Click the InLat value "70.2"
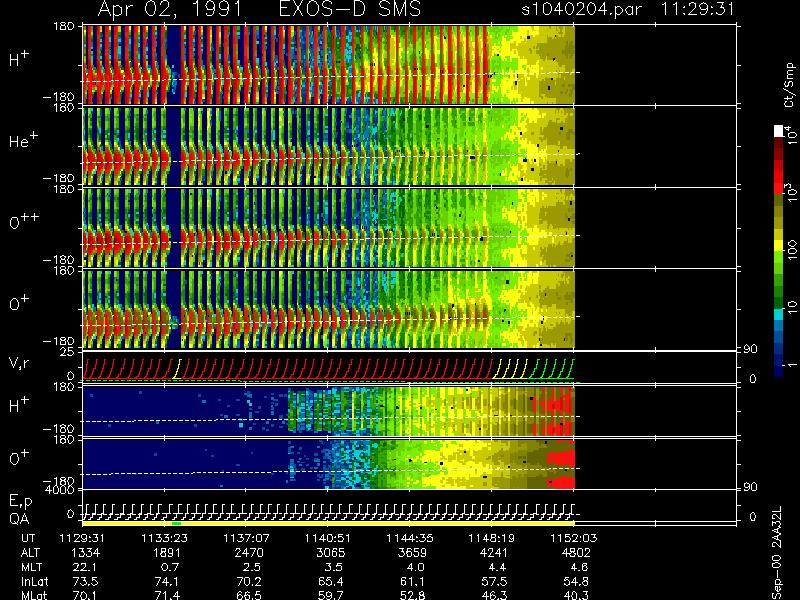The height and width of the screenshot is (600, 800). 249,582
